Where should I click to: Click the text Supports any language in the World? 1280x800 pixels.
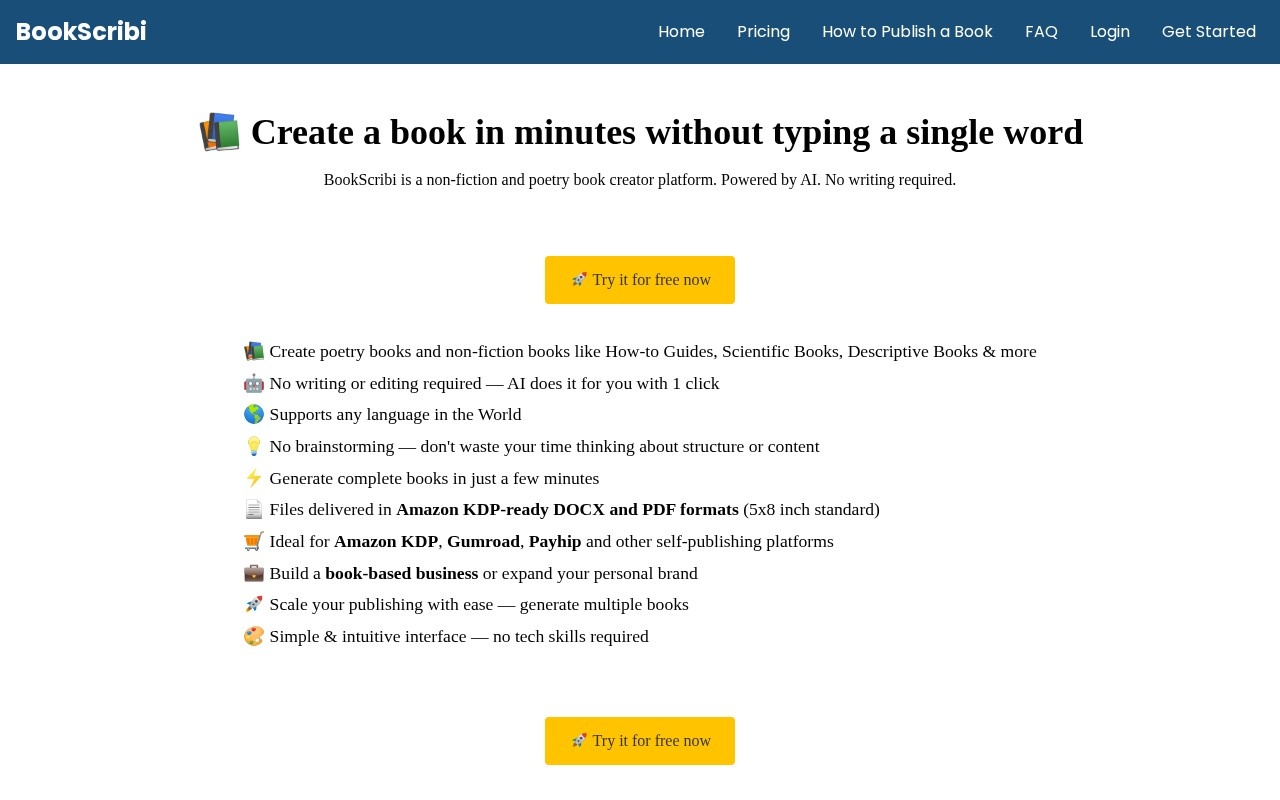tap(395, 415)
